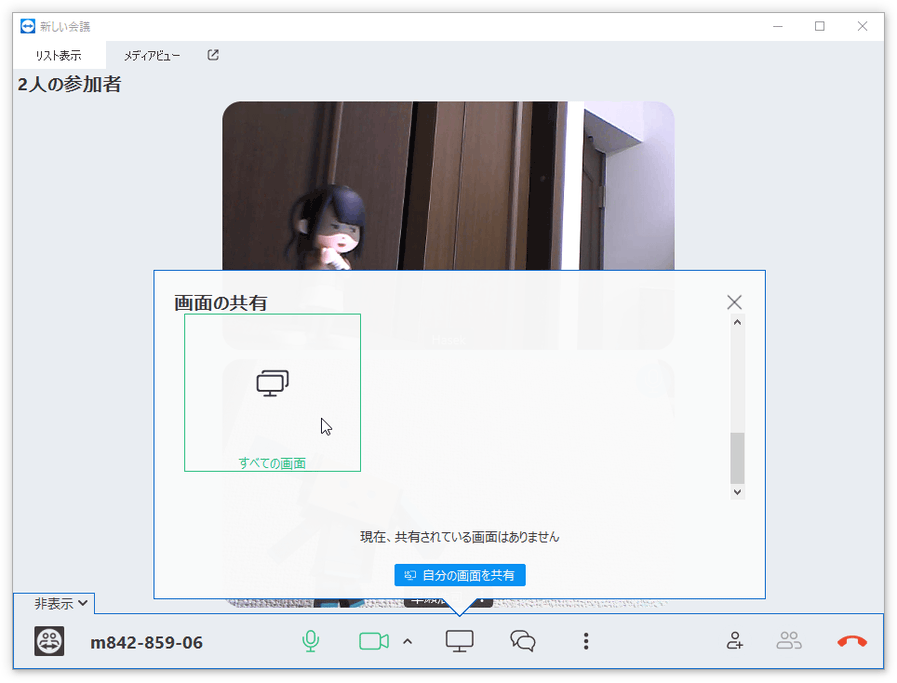Mute the microphone in the meeting toolbar
The image size is (897, 683).
click(311, 641)
